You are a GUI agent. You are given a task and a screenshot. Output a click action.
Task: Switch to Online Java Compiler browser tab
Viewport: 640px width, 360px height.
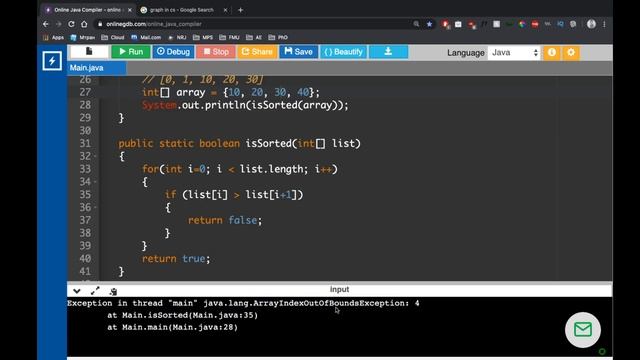tap(87, 10)
